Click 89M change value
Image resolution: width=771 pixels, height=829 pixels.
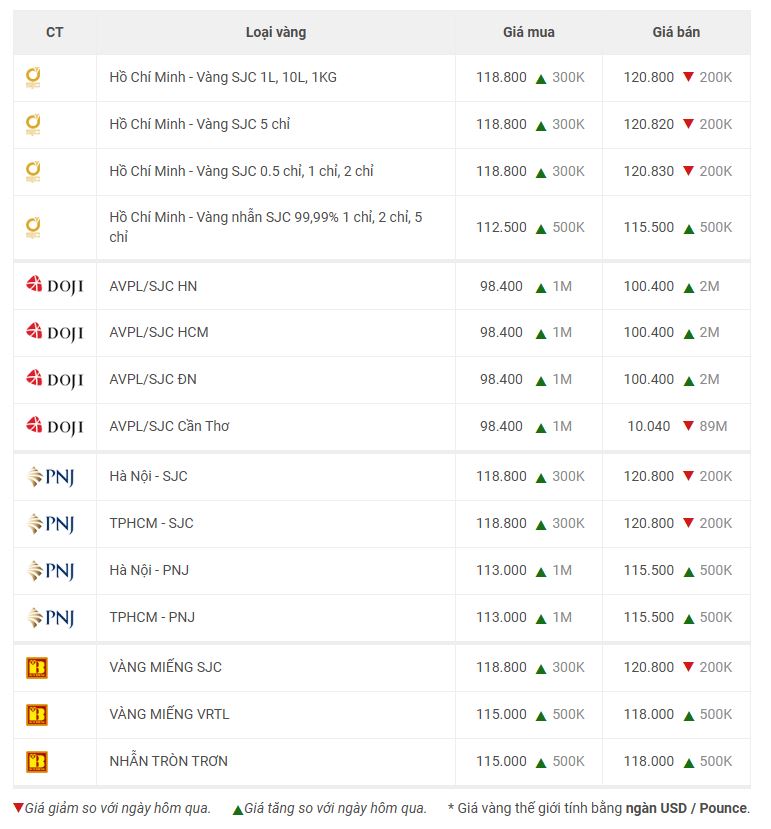713,426
